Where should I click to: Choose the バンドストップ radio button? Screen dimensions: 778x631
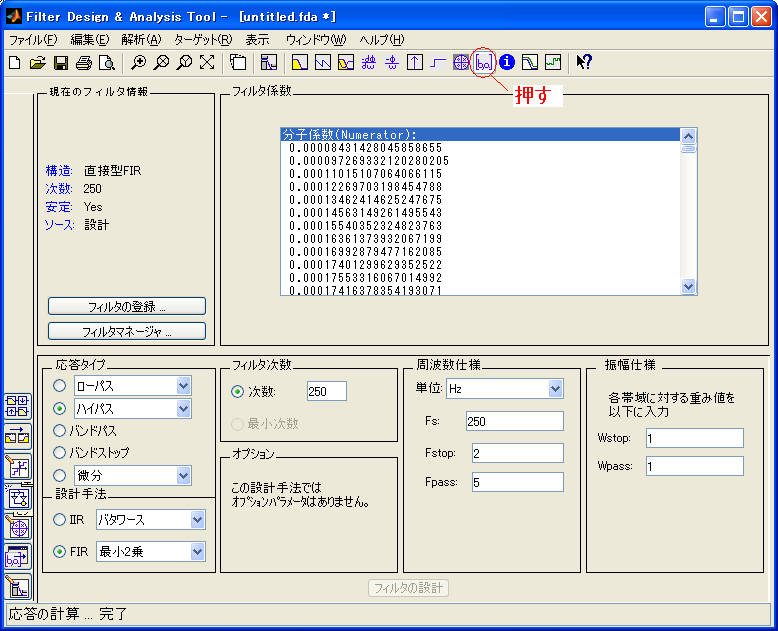60,452
